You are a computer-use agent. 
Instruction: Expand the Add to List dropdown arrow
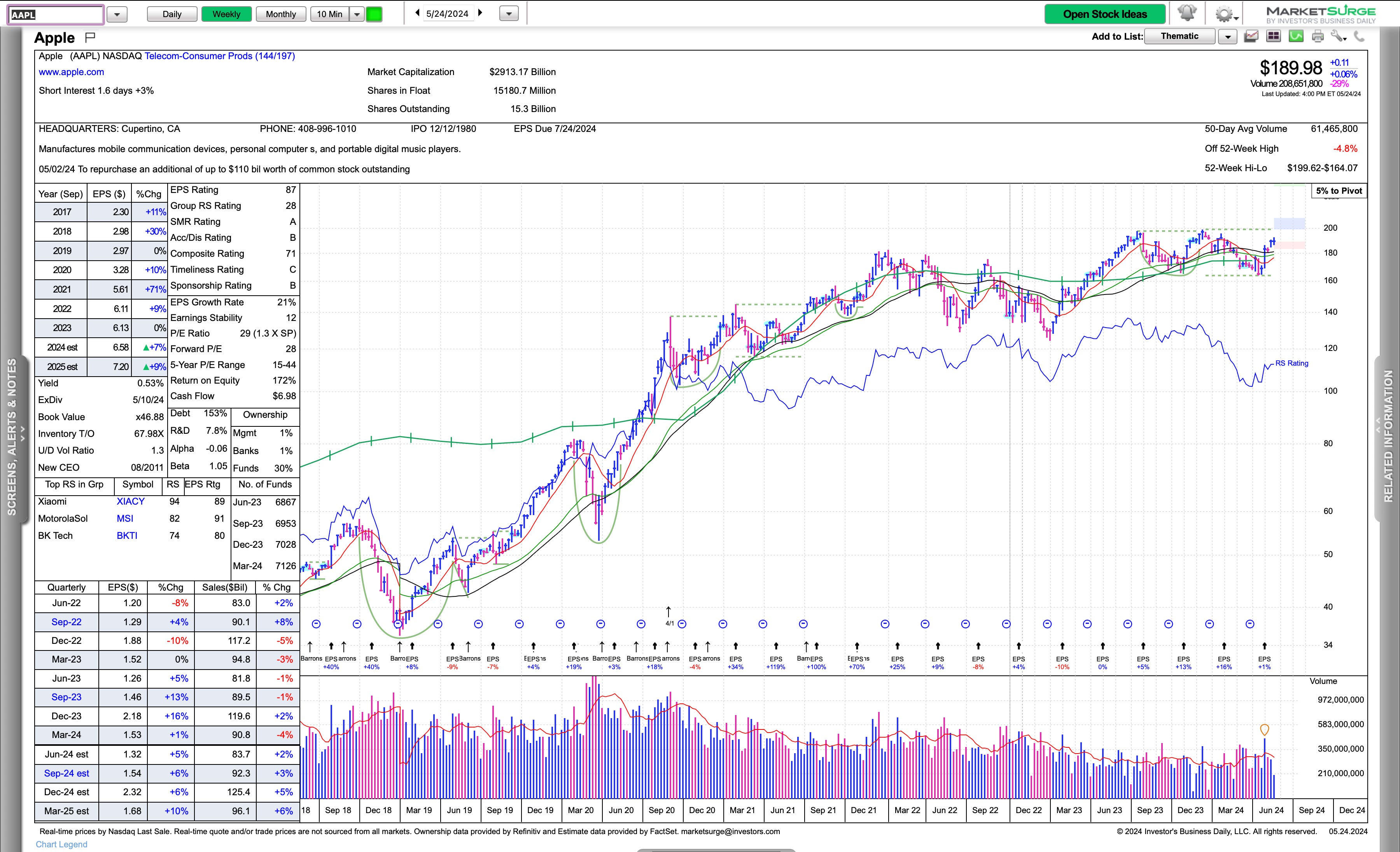[x=1227, y=37]
